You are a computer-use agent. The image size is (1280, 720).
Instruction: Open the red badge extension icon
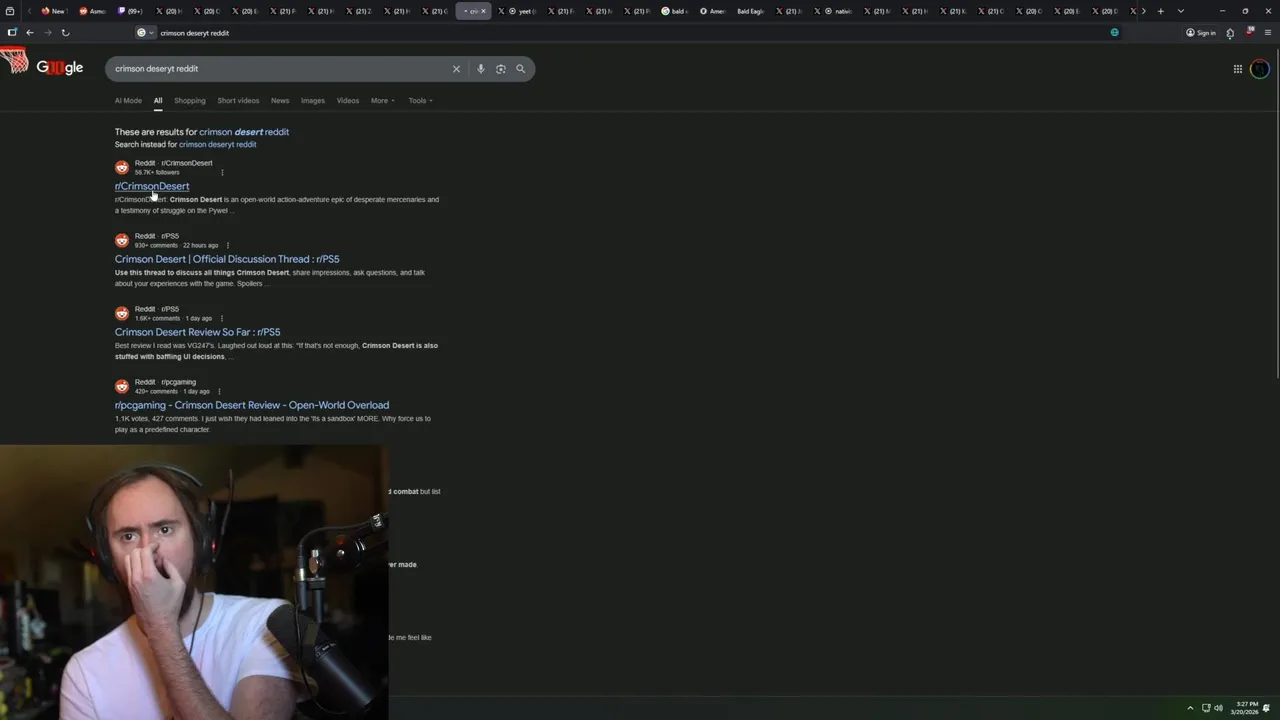[x=1249, y=32]
